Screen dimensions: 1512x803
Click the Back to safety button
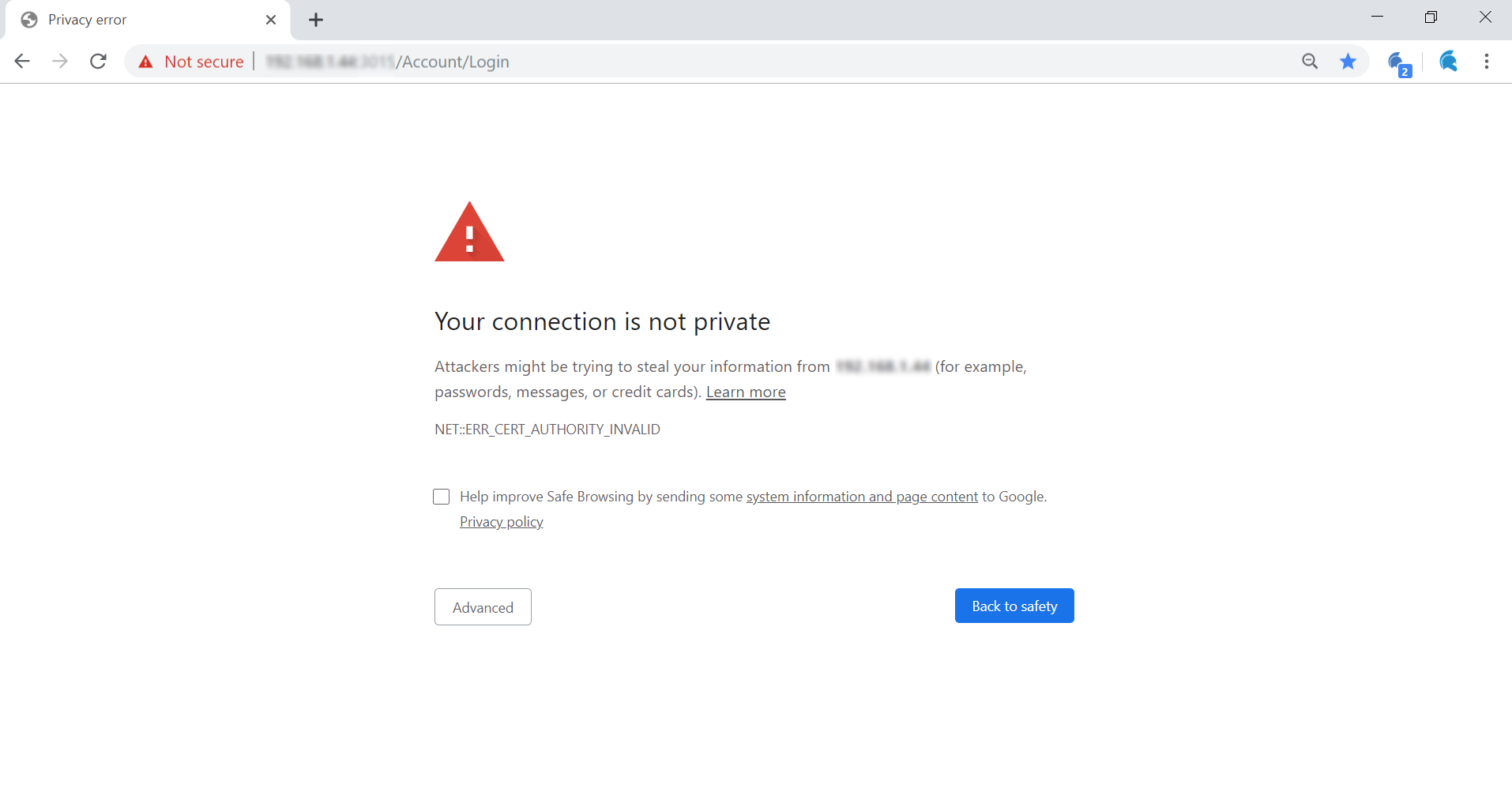(1014, 606)
